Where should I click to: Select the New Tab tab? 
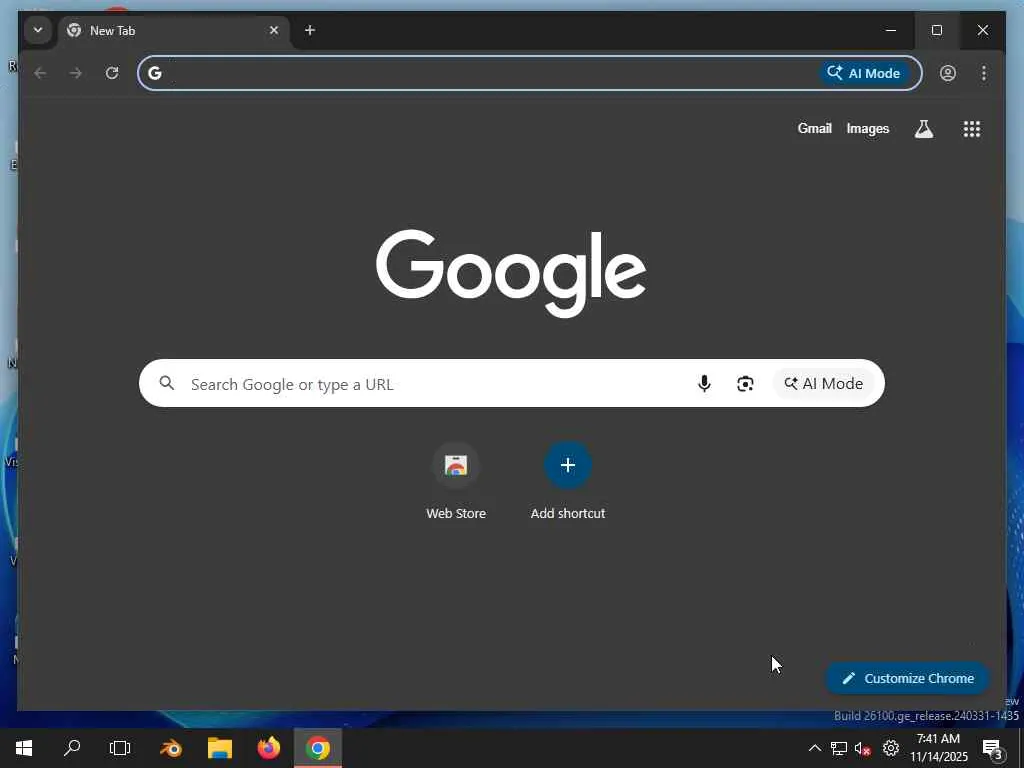pyautogui.click(x=174, y=31)
